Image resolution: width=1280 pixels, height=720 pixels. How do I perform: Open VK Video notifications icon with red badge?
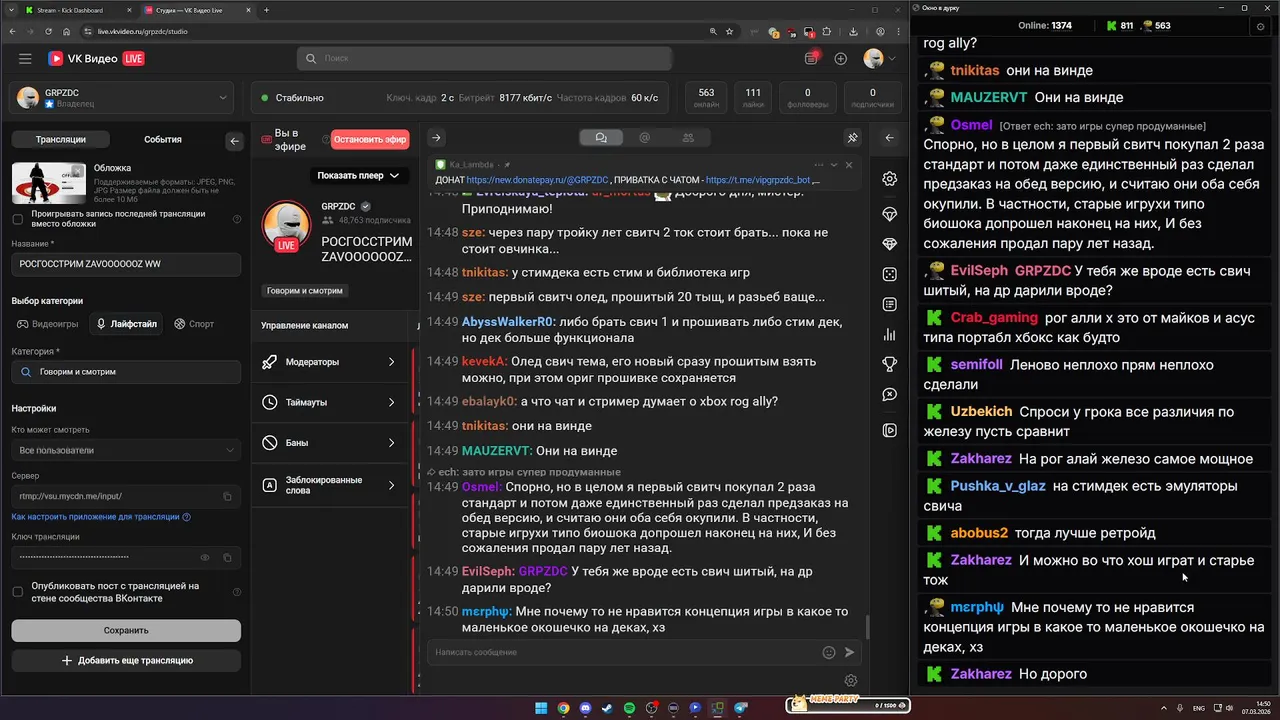point(812,58)
